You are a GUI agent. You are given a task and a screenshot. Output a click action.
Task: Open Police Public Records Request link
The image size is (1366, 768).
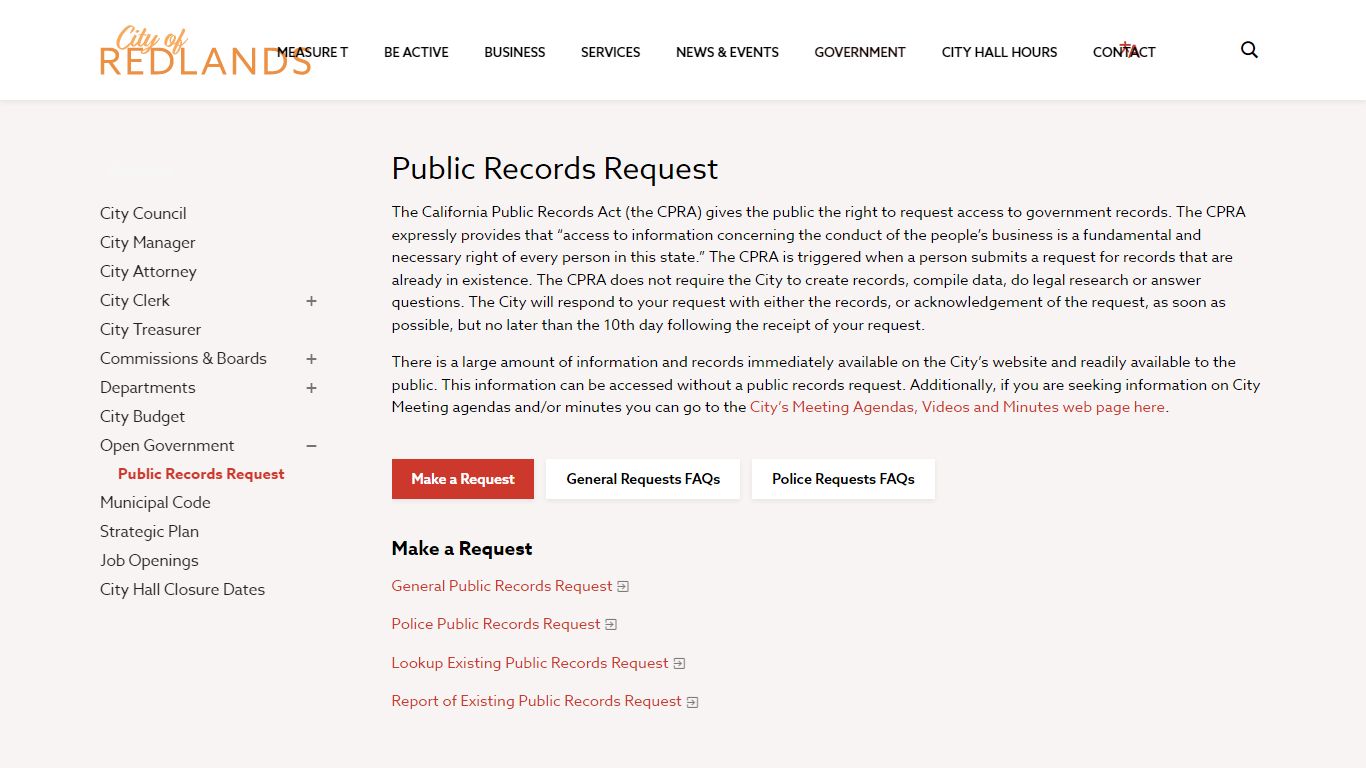(496, 624)
